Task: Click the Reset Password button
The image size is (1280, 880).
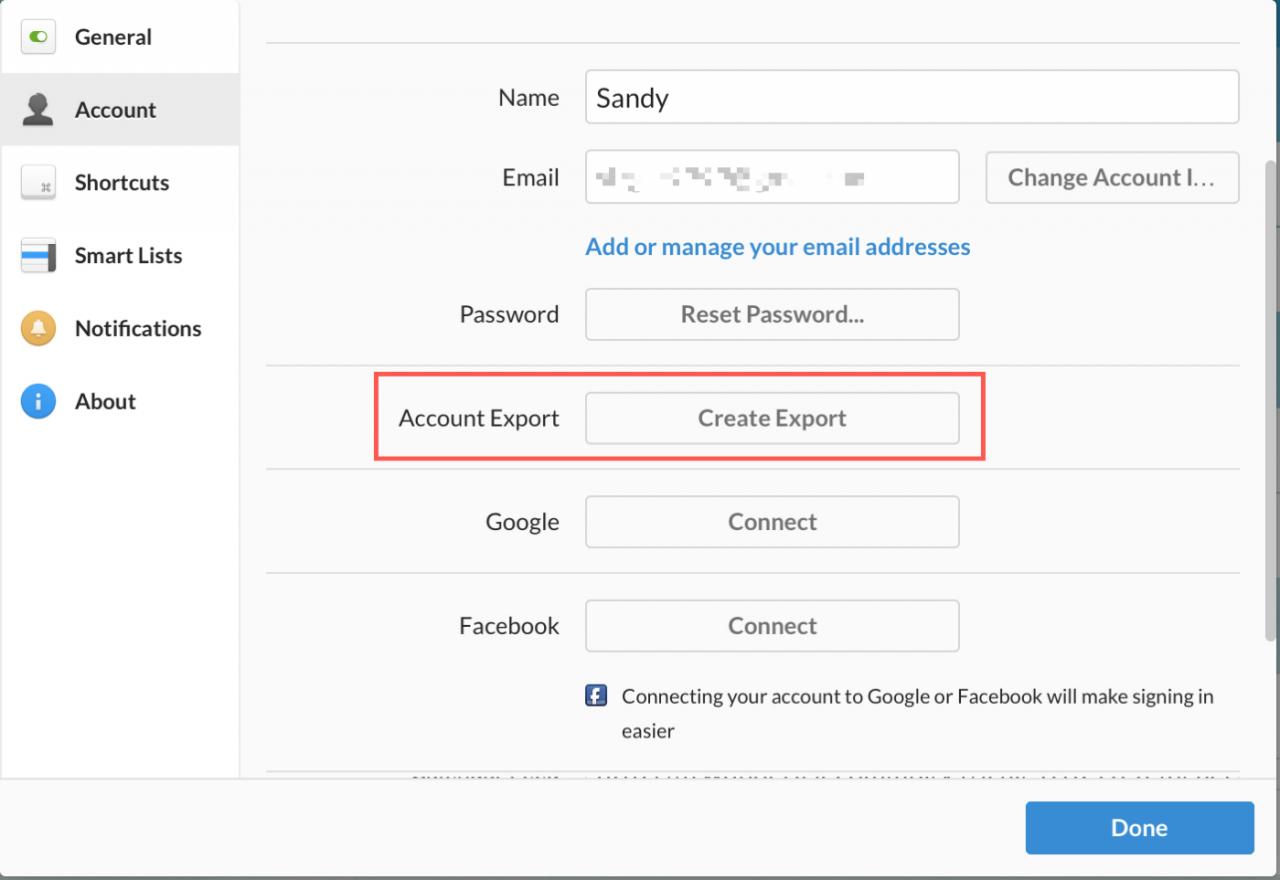Action: [x=772, y=314]
